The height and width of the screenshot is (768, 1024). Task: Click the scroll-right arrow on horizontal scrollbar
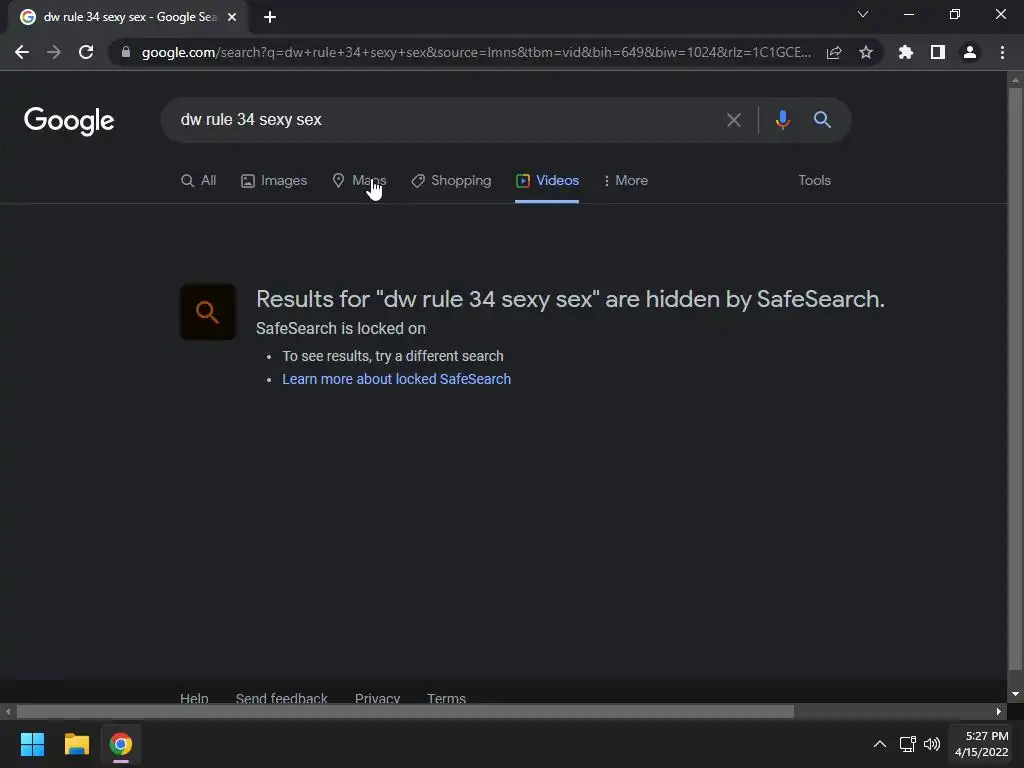pos(999,711)
